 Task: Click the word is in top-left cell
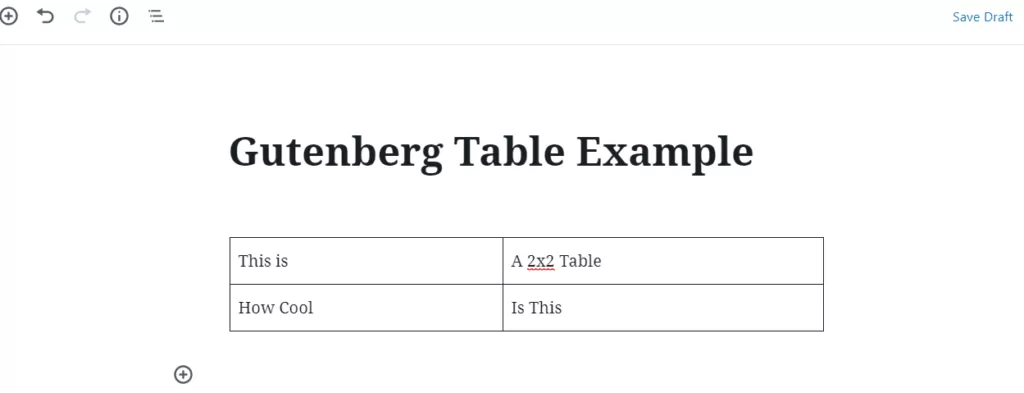tap(281, 261)
